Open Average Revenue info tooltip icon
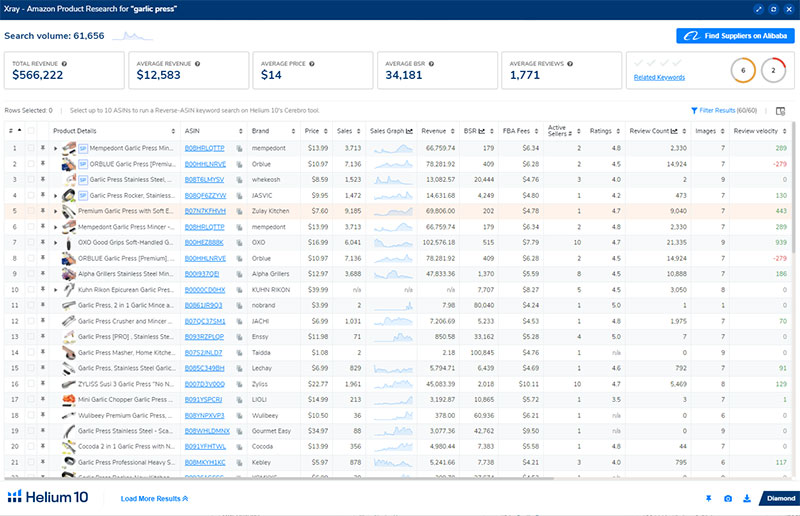Viewport: 800px width, 516px height. pos(197,64)
